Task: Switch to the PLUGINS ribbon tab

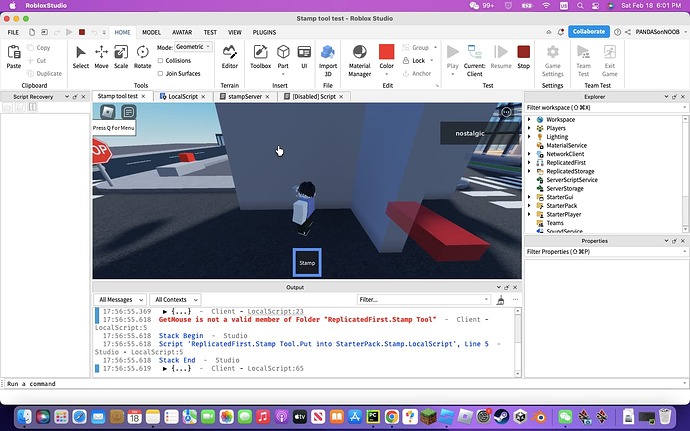Action: coord(264,32)
